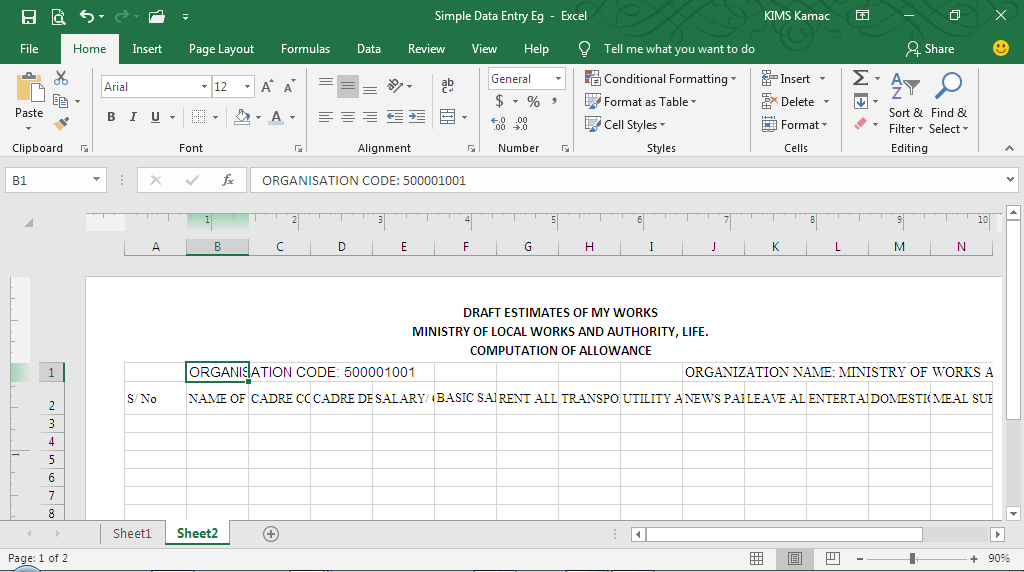Top align cell contents
1024x572 pixels.
click(325, 84)
